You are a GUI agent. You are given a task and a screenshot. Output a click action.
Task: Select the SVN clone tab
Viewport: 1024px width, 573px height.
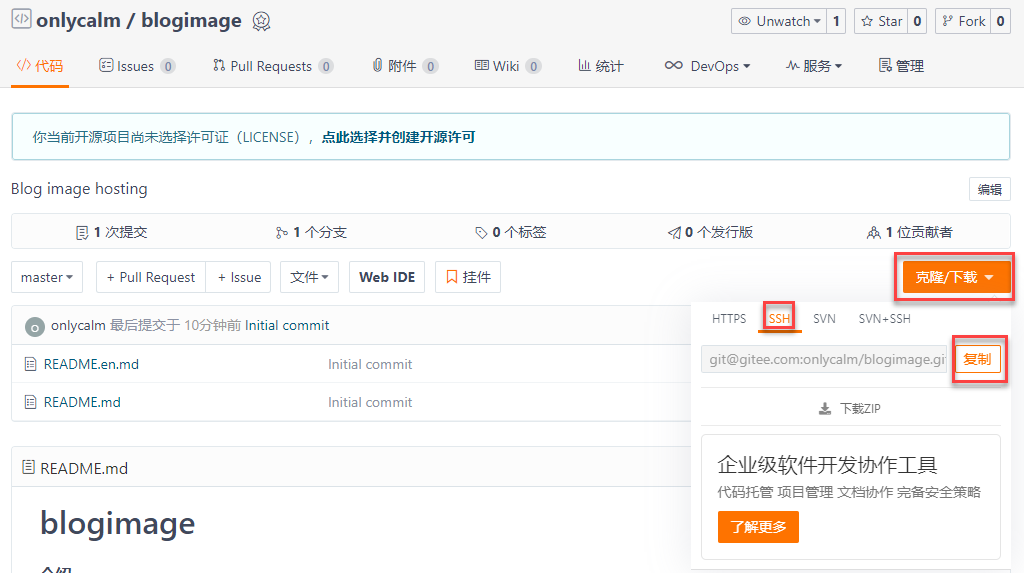(x=824, y=319)
